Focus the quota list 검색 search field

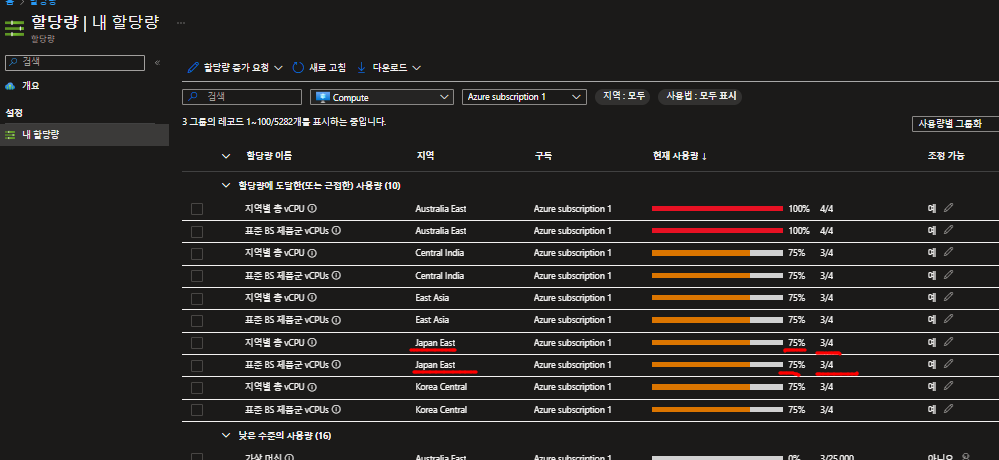point(242,97)
